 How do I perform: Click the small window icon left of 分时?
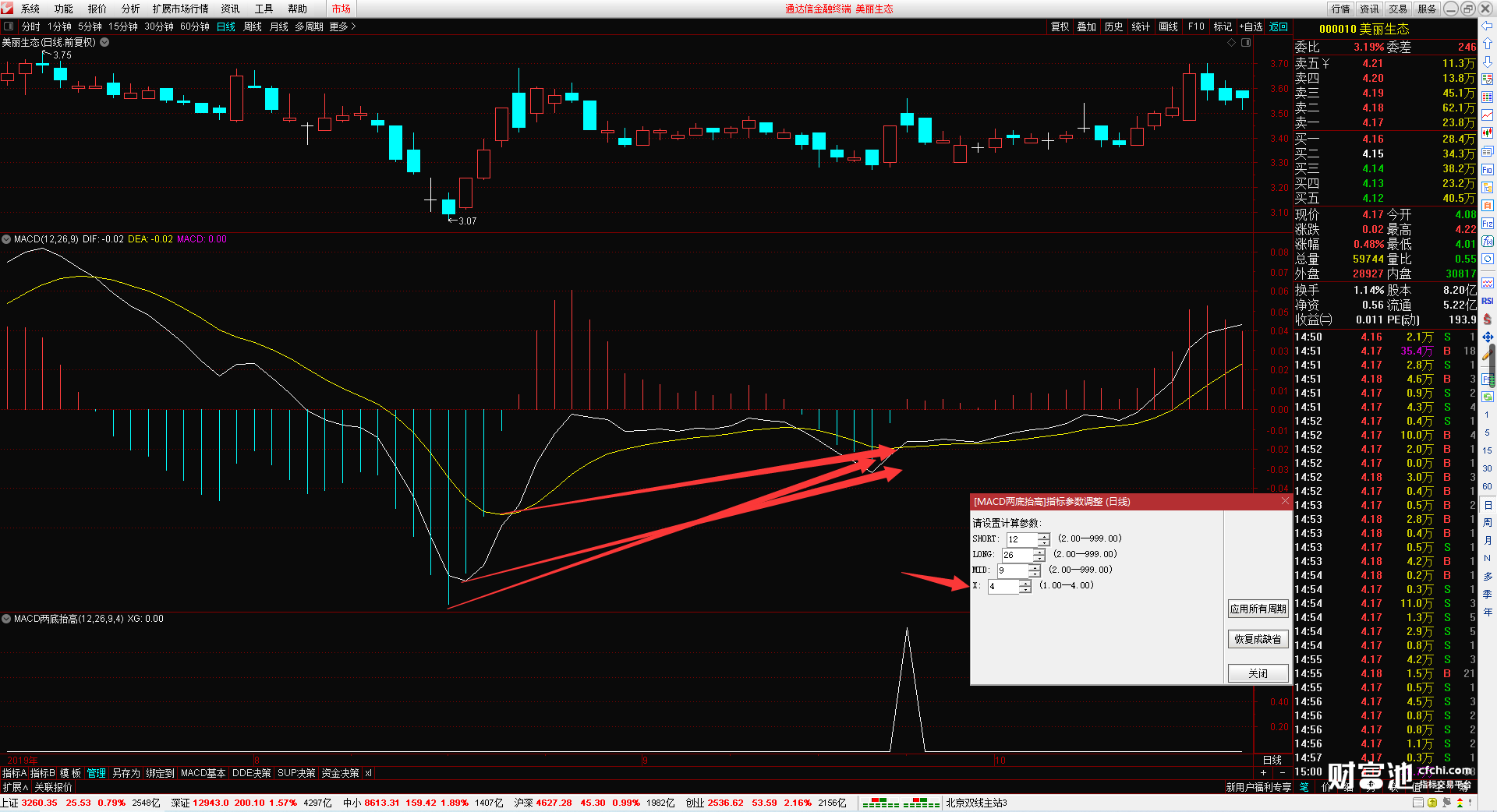click(x=9, y=26)
